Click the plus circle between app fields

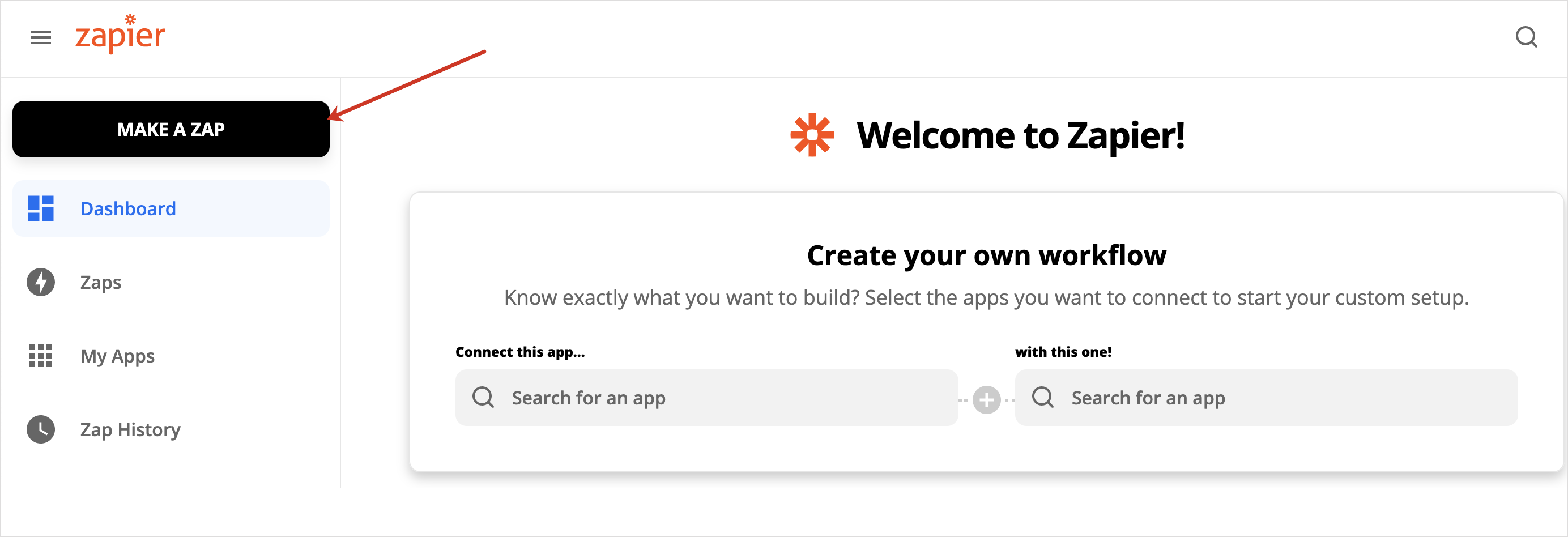coord(986,400)
